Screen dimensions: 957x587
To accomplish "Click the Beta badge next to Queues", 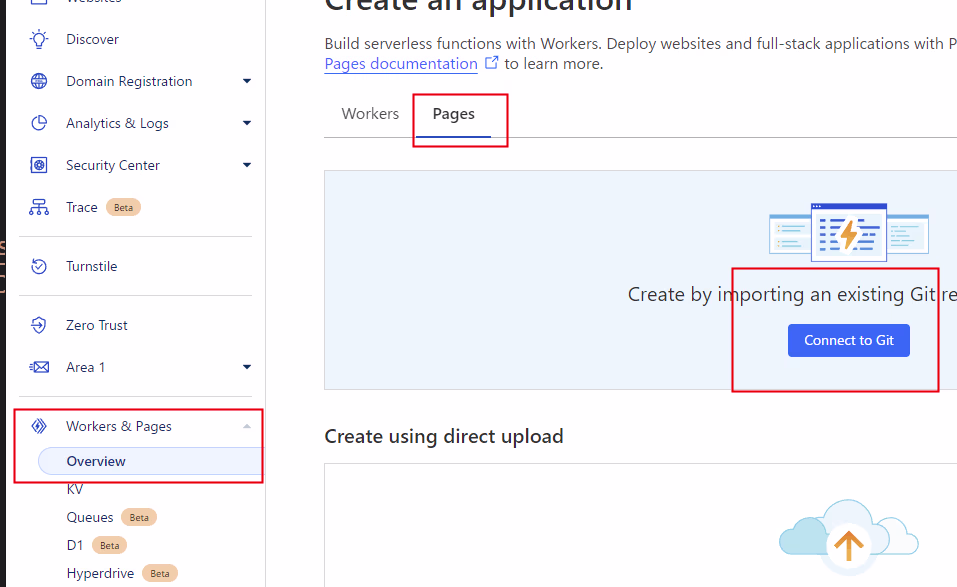I will [139, 517].
